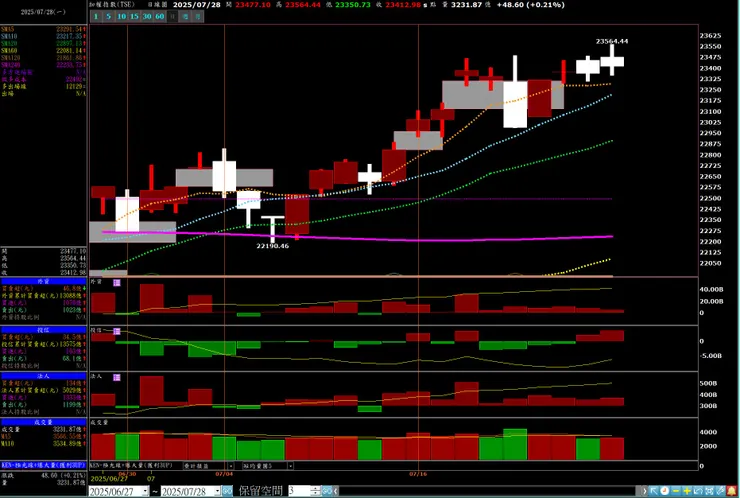Open settings icon in 法人 panel

tap(117, 377)
